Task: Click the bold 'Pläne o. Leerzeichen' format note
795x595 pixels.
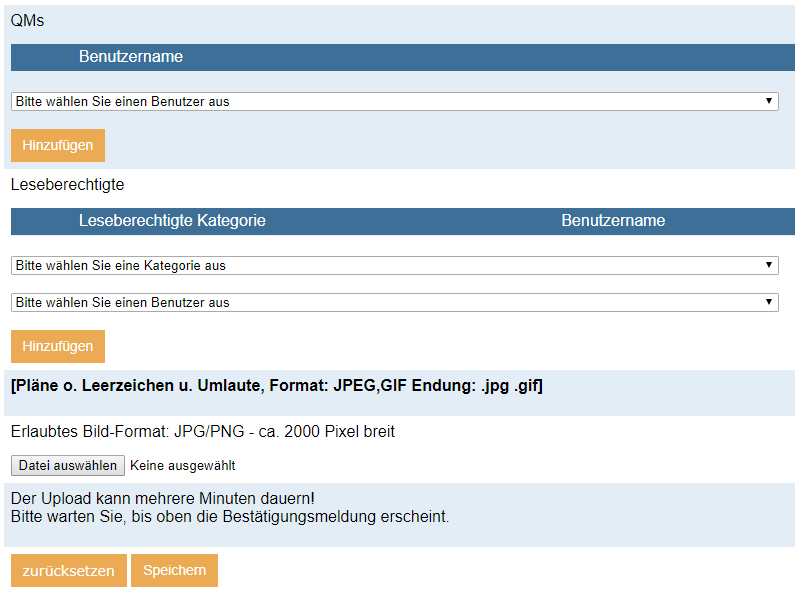Action: [276, 386]
